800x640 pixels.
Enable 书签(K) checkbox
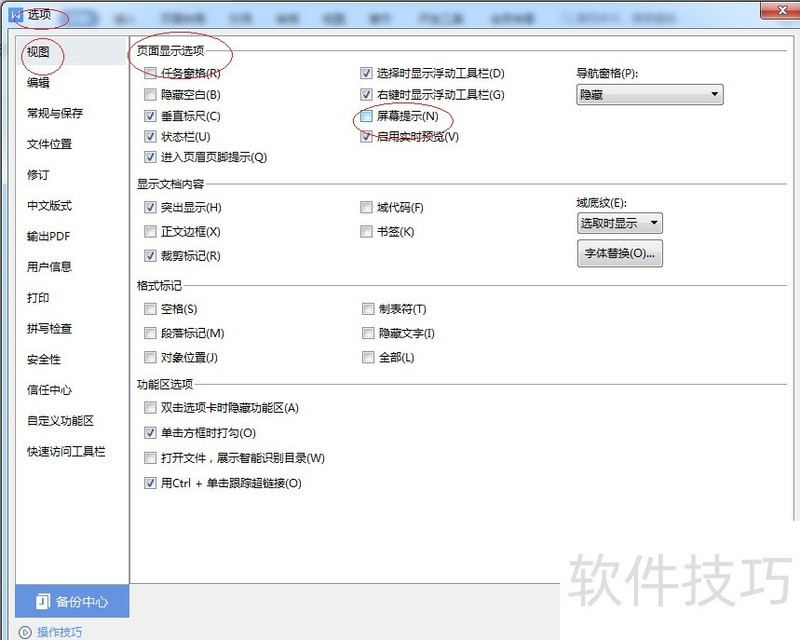[x=366, y=232]
